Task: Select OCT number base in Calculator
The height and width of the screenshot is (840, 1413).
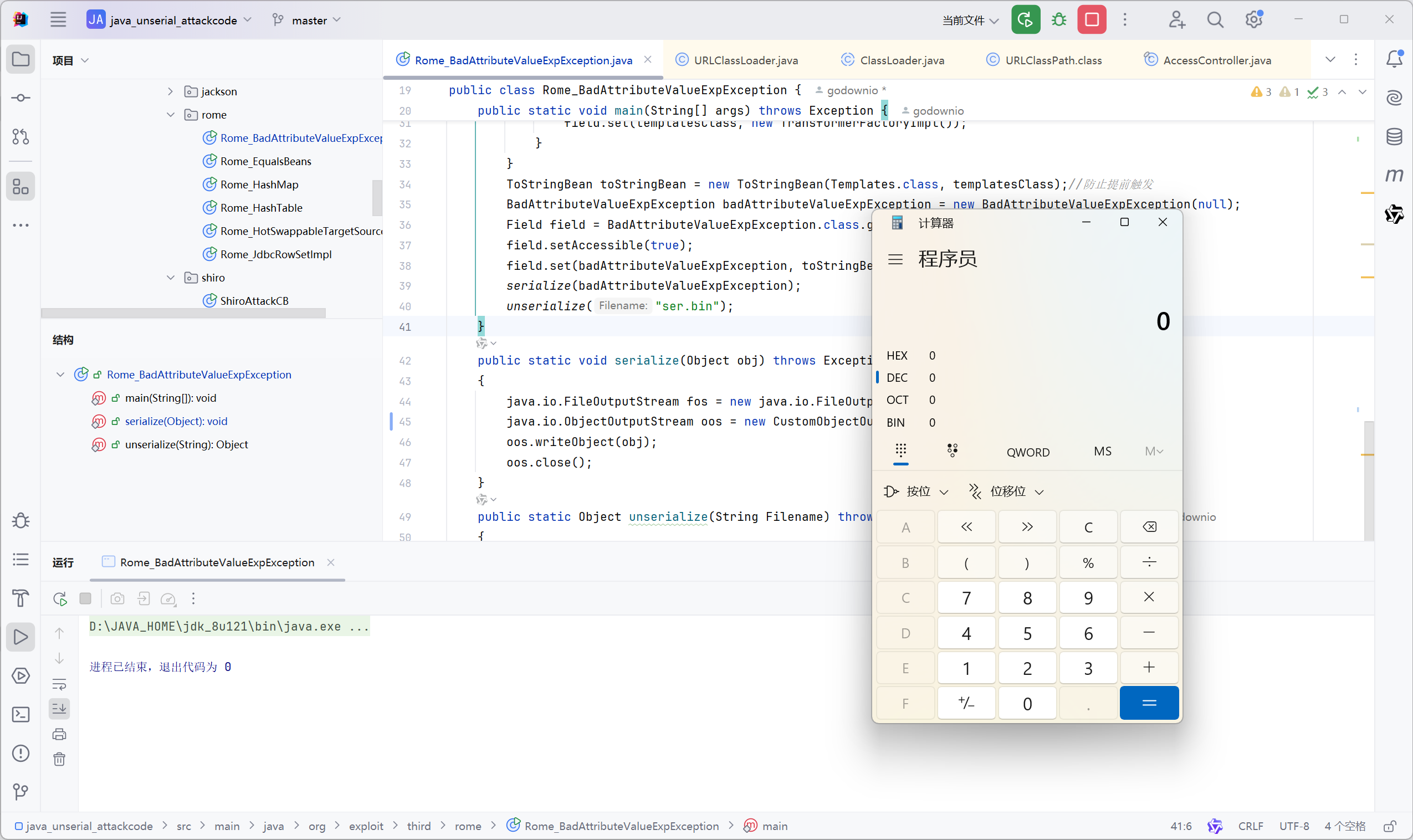Action: tap(1027, 399)
